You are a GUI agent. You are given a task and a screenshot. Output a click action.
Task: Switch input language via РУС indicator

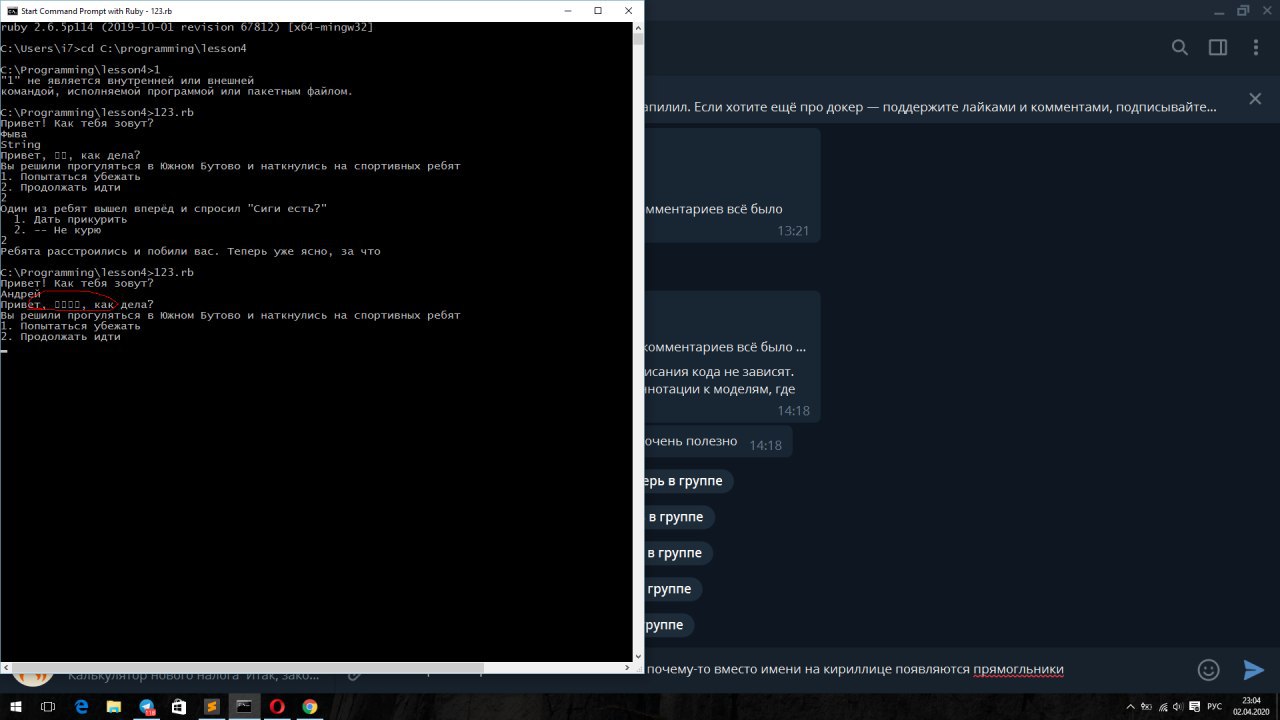[1215, 706]
